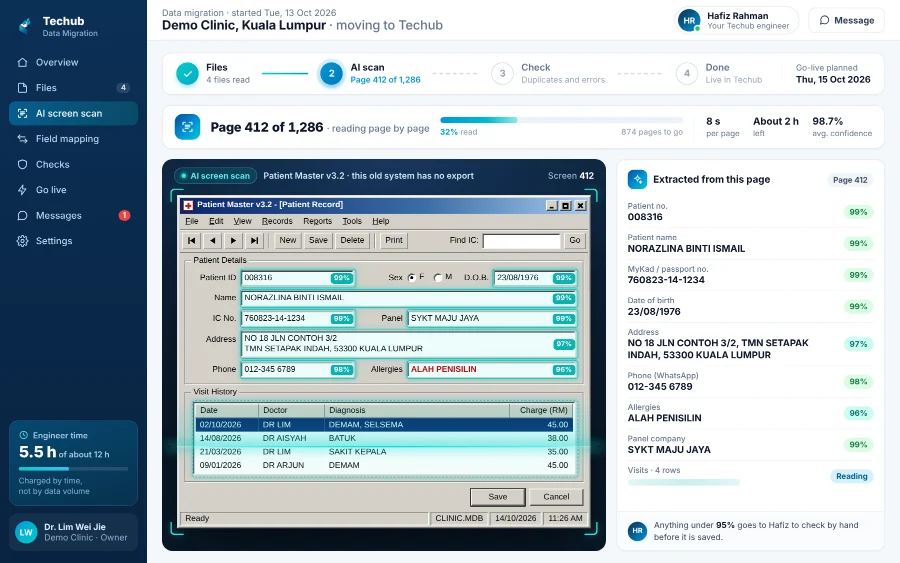Select the M sex radio button
The image size is (900, 563).
[438, 278]
